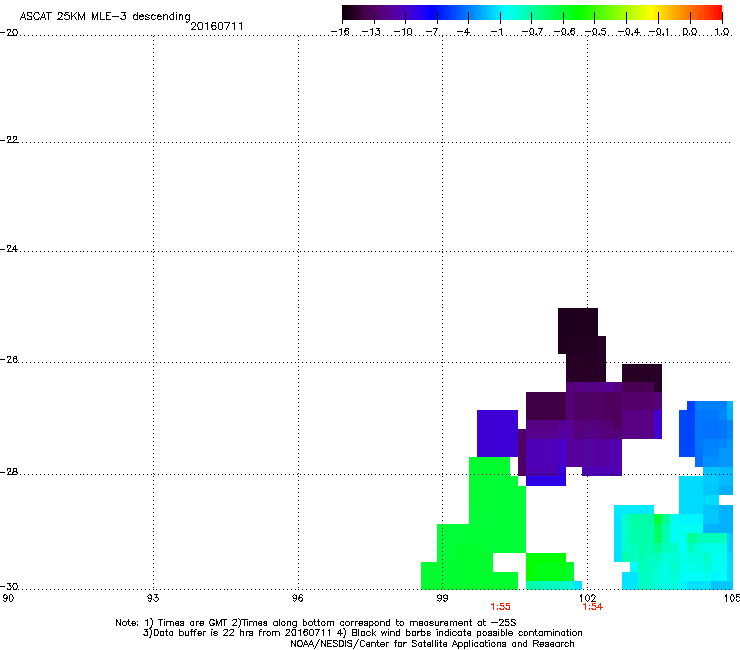This screenshot has width=740, height=650.
Task: Click the '-0.5' label on the color scale
Action: tap(596, 32)
